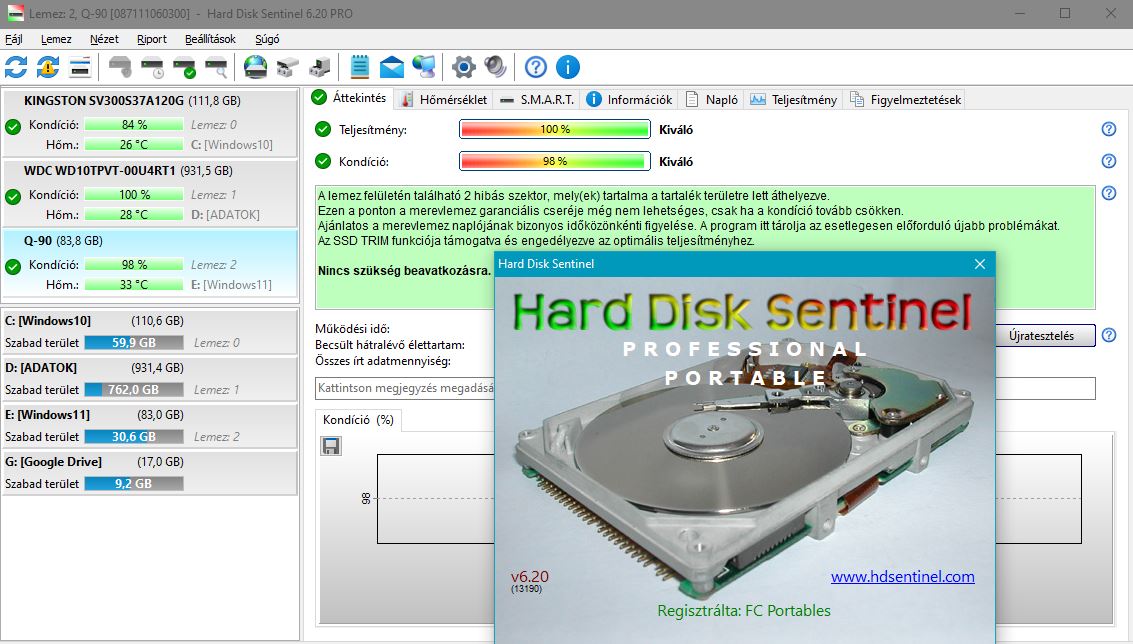Click help icon next to Újratesztelés button
Image resolution: width=1133 pixels, height=644 pixels.
click(x=1108, y=335)
